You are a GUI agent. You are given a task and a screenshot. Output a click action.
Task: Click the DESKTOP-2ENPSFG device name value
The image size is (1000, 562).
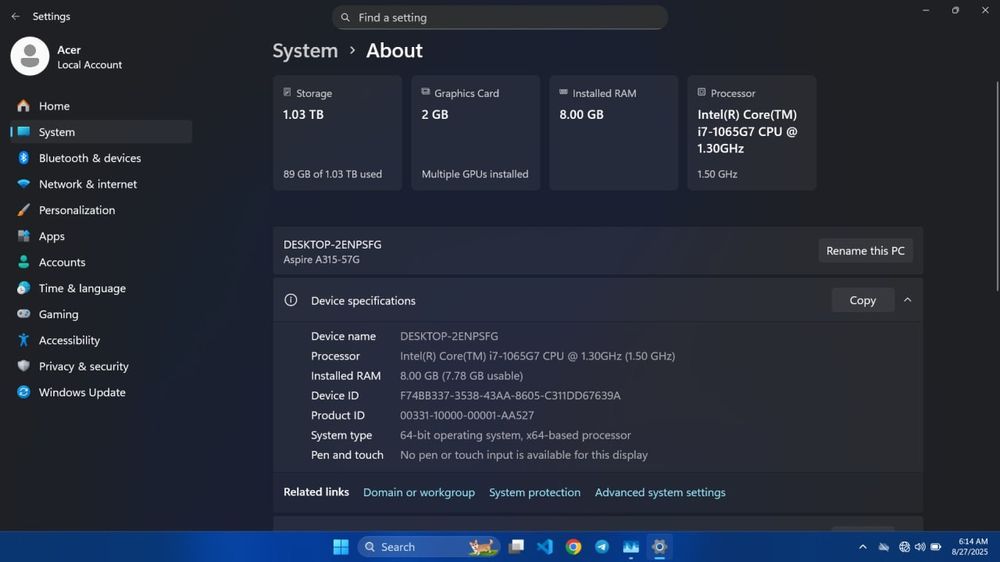click(449, 336)
